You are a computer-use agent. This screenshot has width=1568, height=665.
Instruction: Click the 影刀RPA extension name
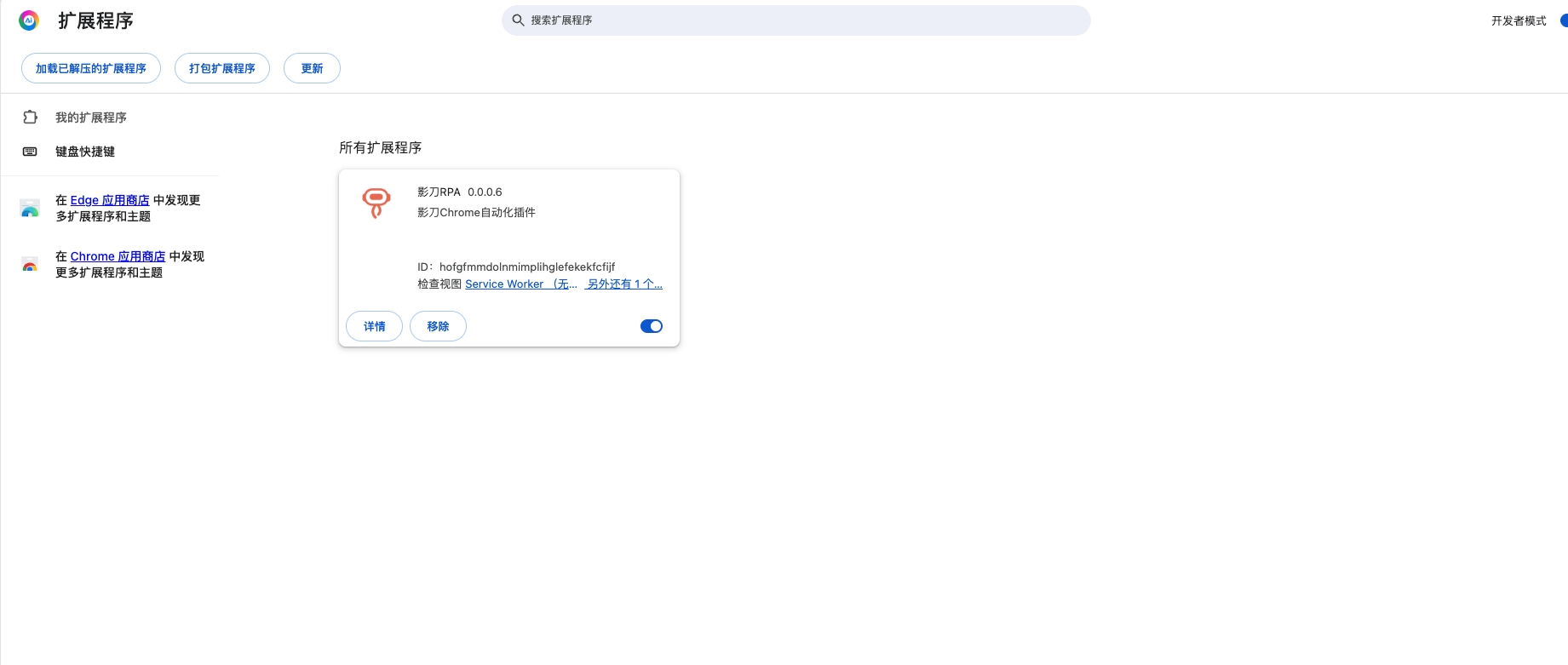[x=439, y=192]
